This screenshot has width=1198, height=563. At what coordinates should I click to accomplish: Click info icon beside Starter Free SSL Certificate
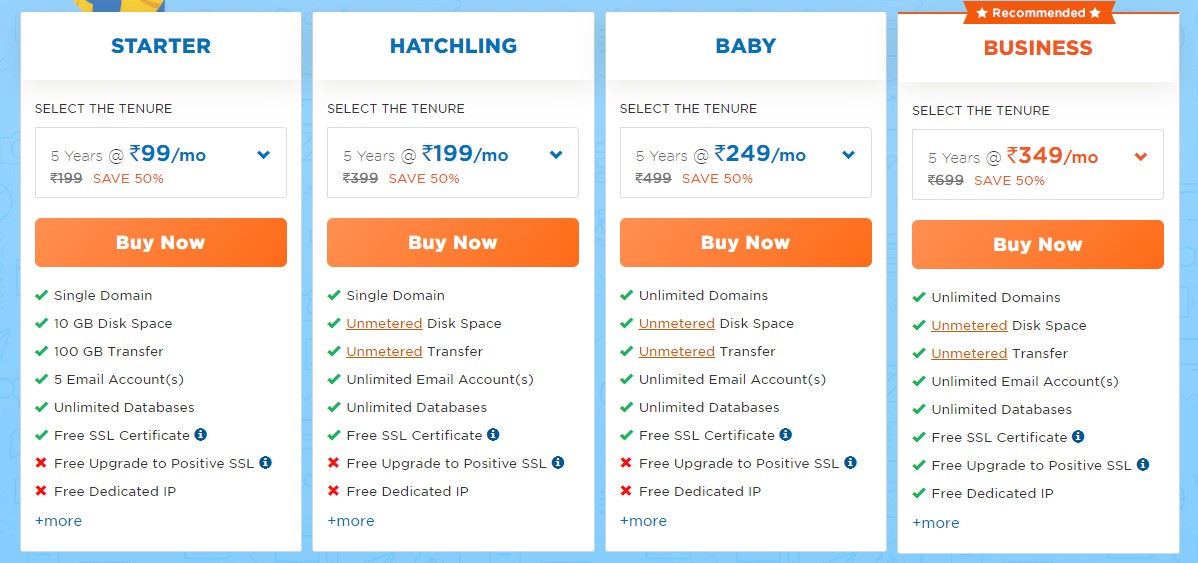(201, 435)
